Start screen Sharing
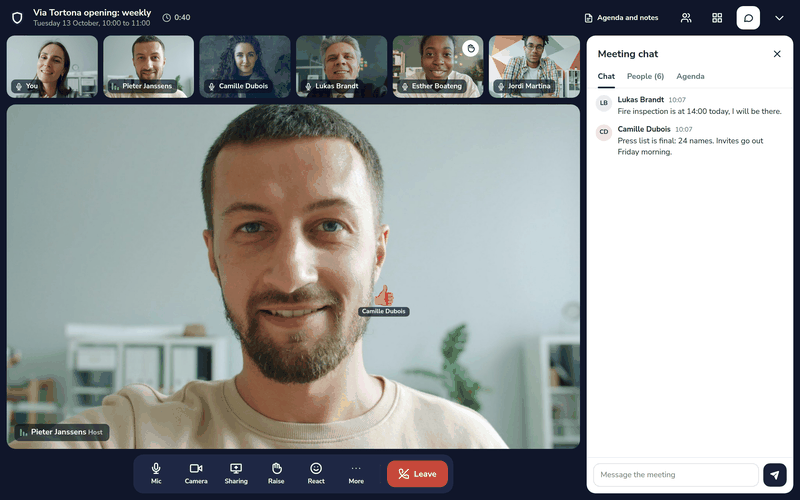800x500 pixels. click(x=236, y=473)
